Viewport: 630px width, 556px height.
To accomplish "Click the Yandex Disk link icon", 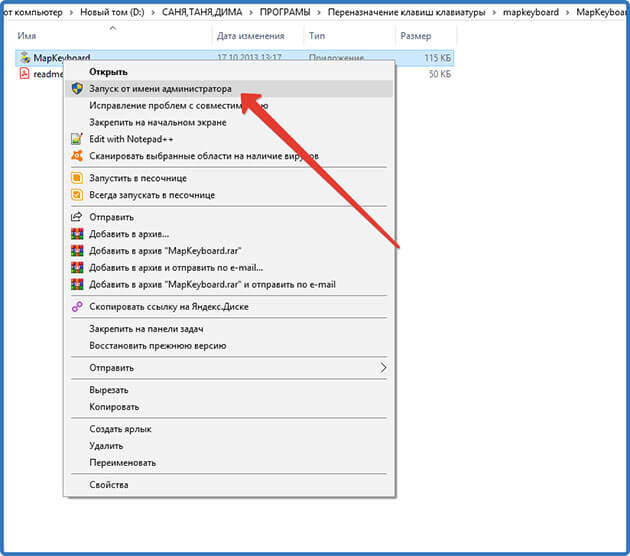I will (77, 307).
